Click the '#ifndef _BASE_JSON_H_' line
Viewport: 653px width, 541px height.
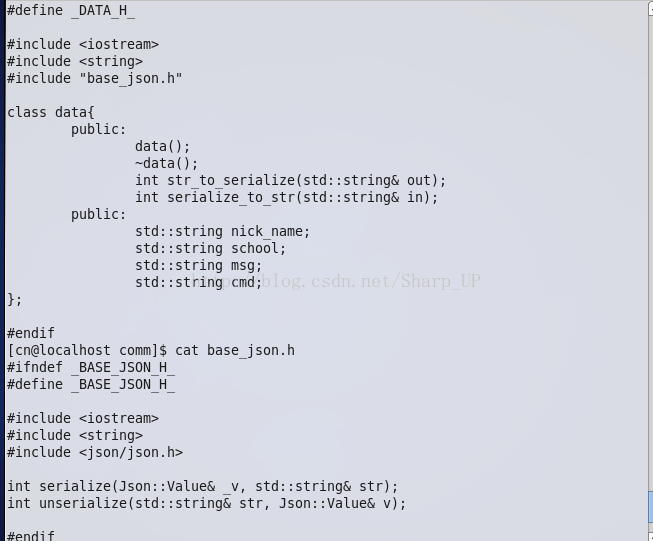coord(91,368)
